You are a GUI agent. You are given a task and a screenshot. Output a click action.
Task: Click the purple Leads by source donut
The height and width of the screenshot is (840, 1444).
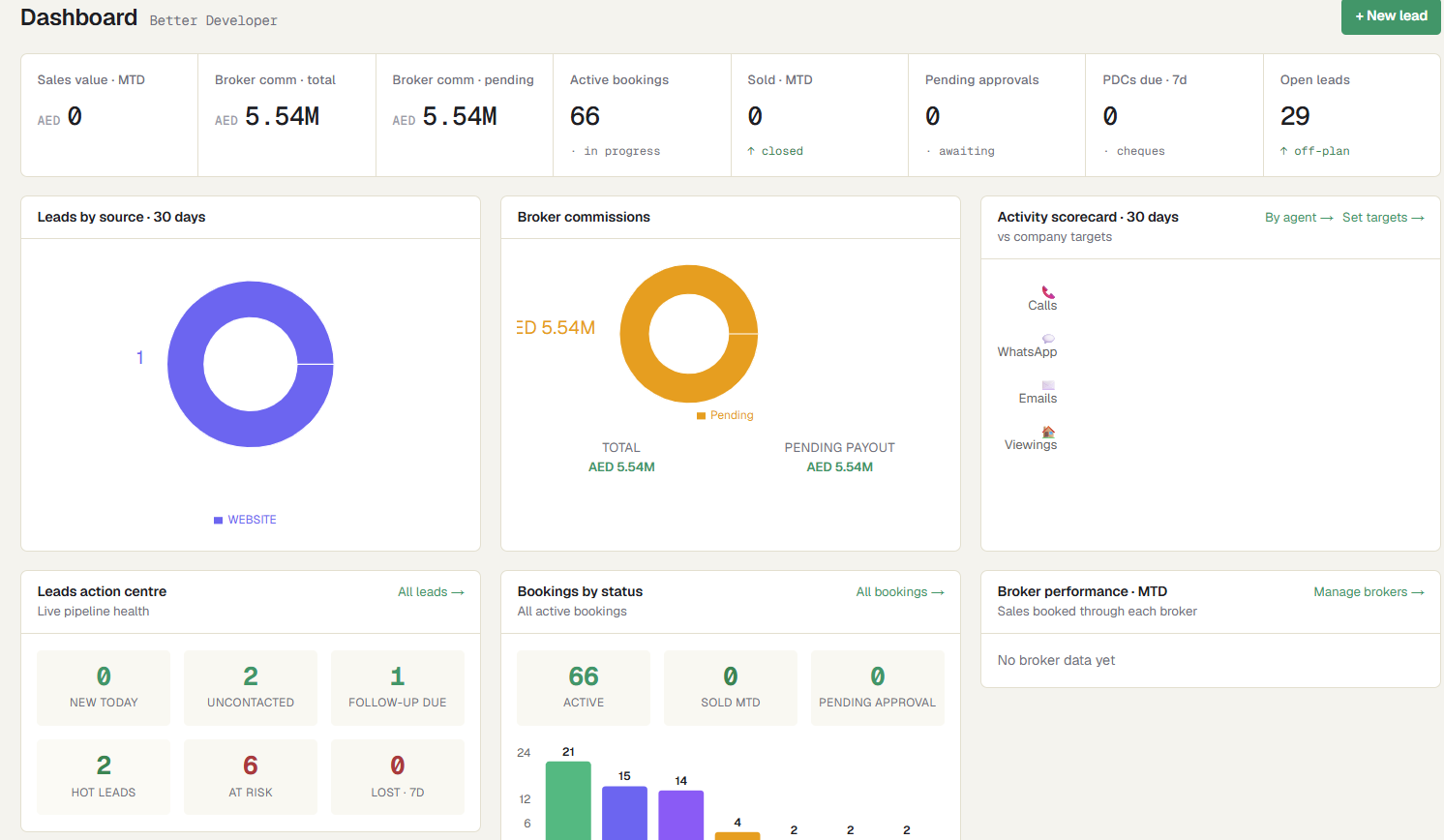[251, 364]
